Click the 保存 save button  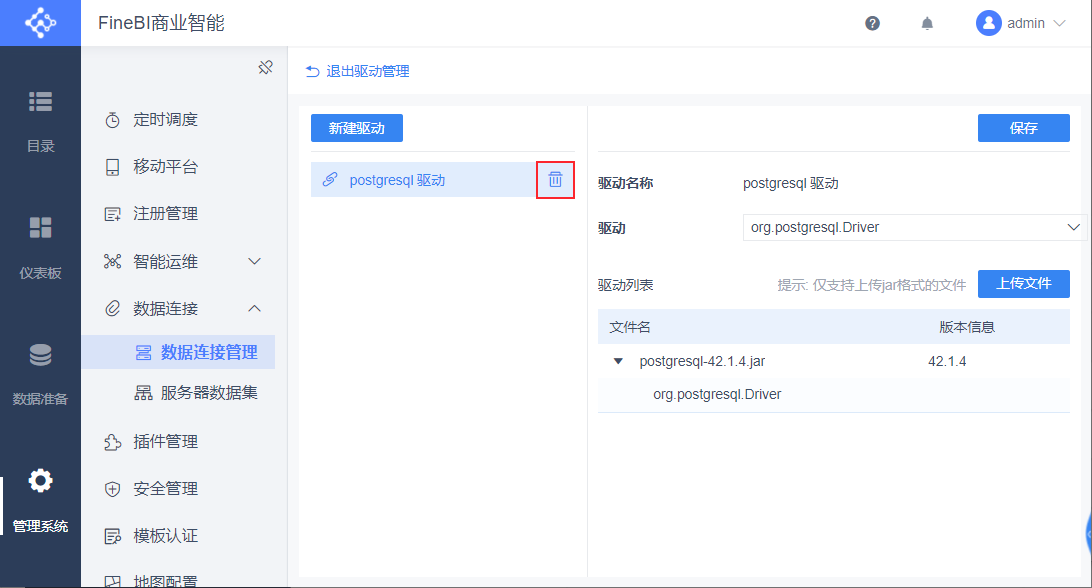pos(1023,128)
